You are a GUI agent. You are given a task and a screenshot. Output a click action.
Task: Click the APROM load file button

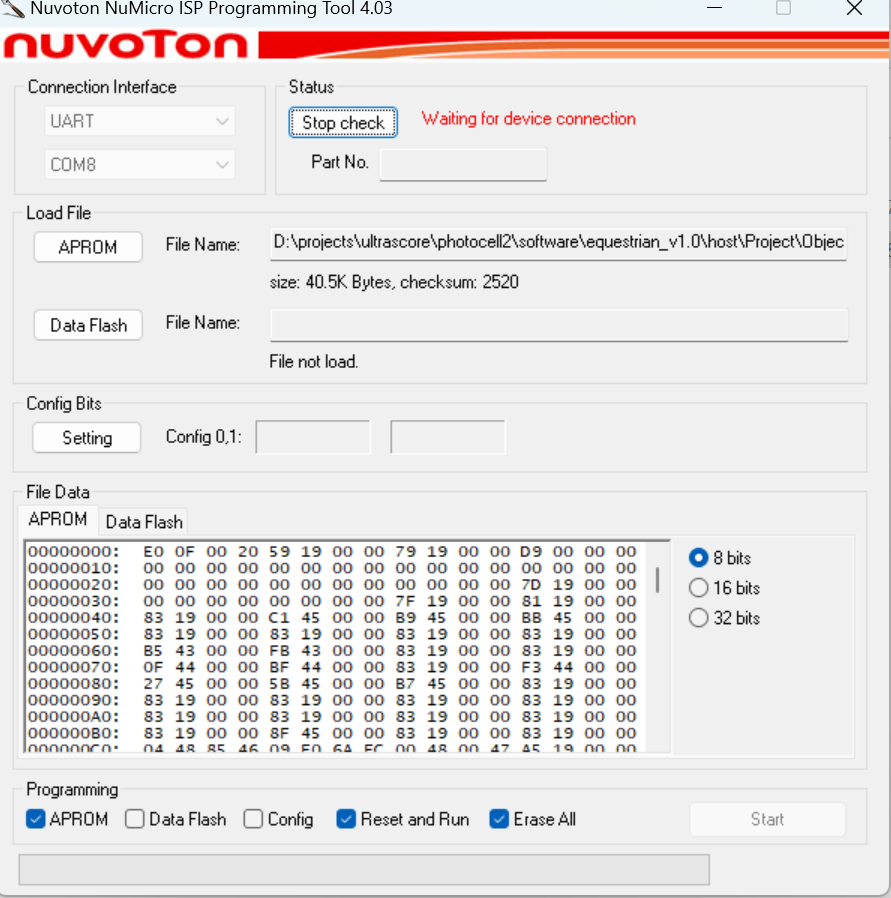point(87,246)
